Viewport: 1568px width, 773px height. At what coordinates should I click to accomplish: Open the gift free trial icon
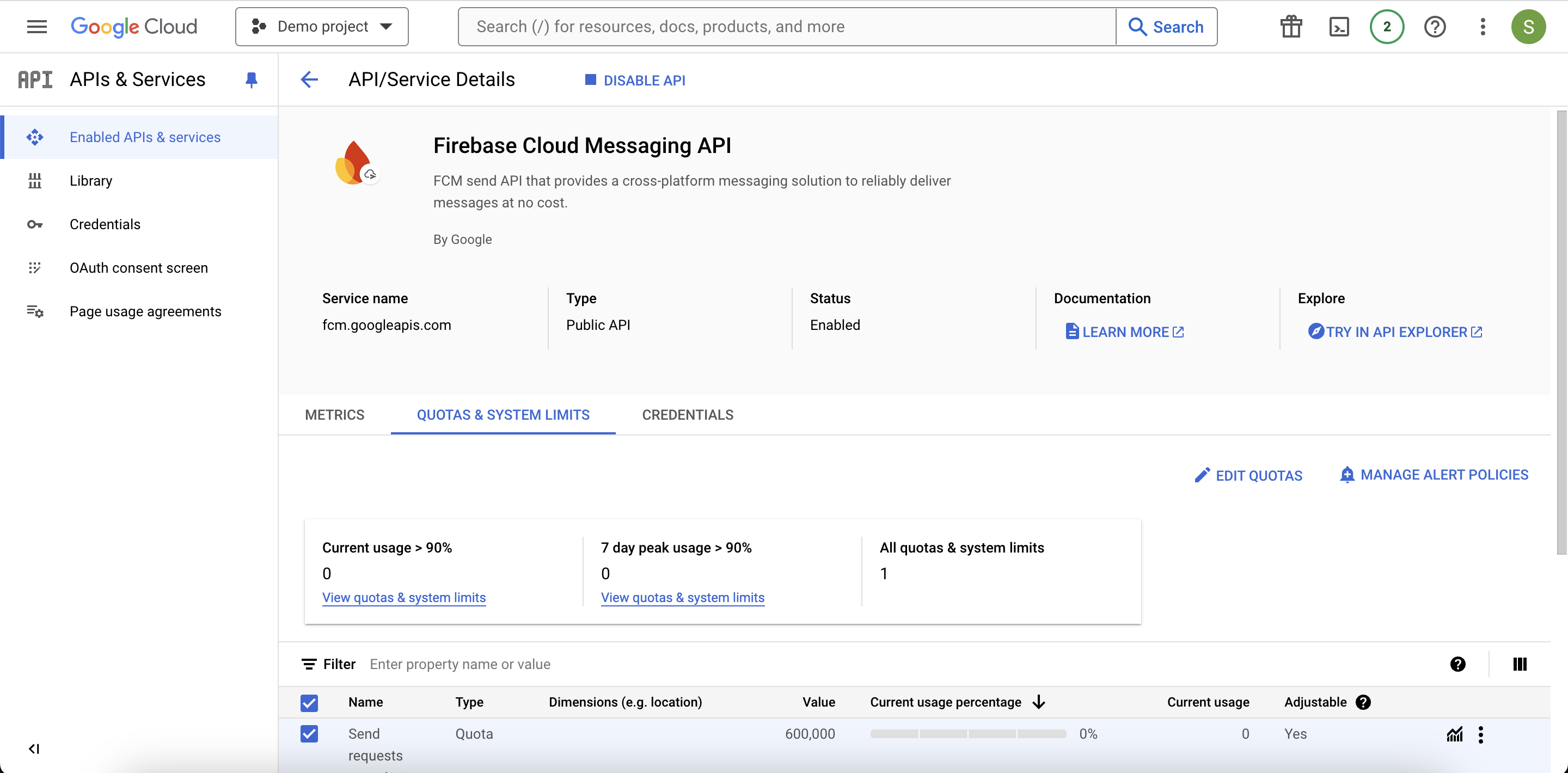point(1290,26)
